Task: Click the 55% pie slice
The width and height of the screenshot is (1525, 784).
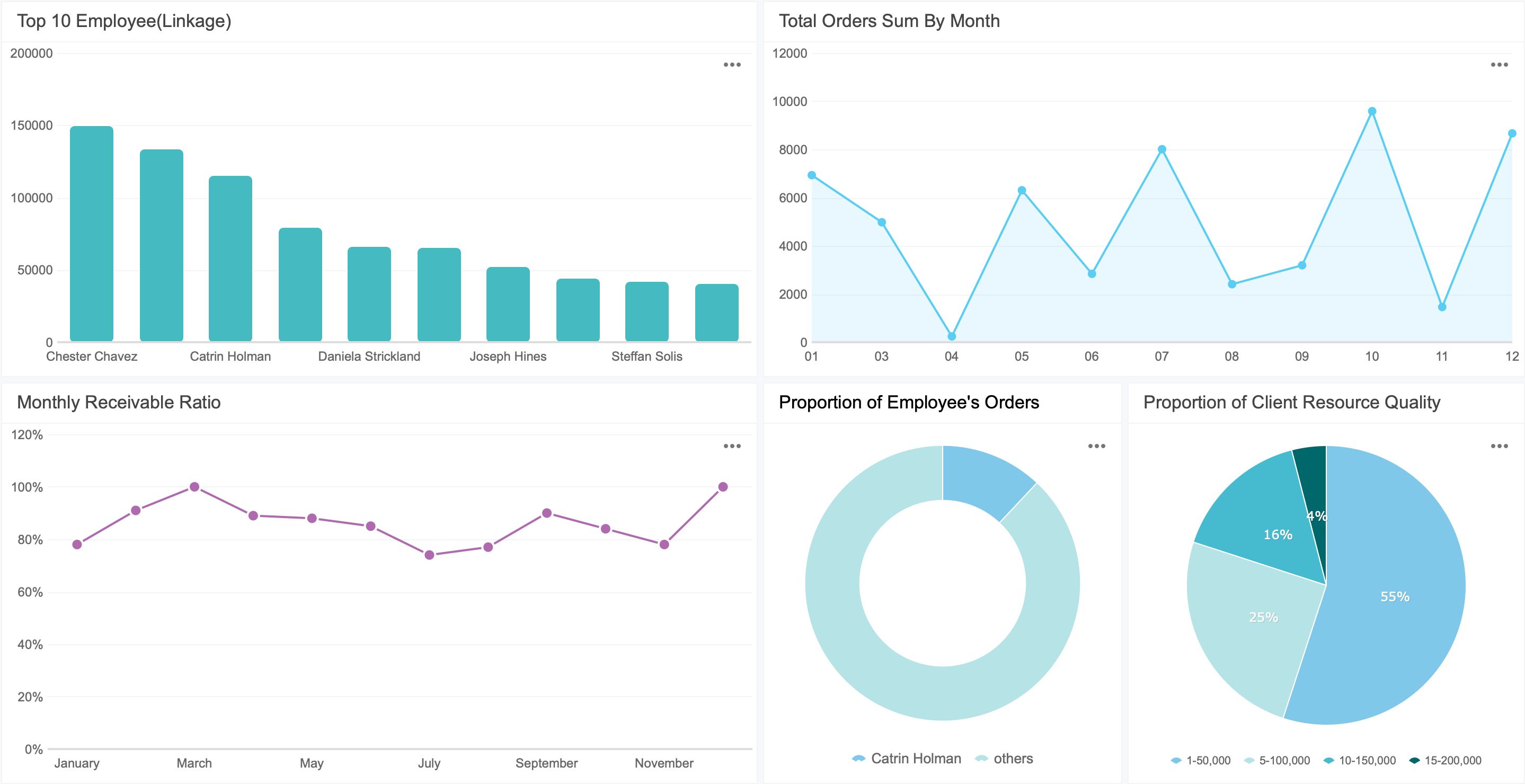Action: (1395, 596)
